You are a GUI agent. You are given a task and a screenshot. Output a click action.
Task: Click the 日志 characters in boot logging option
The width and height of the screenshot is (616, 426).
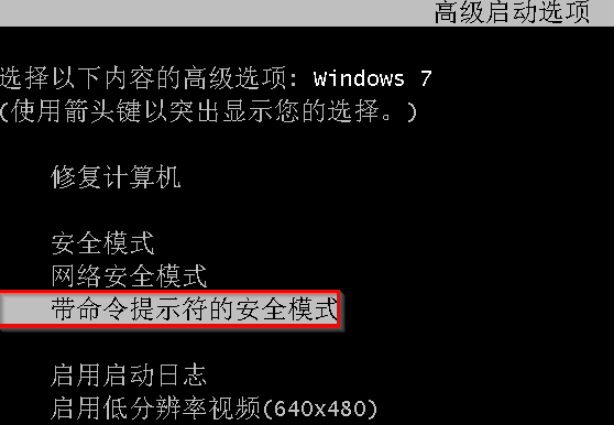pyautogui.click(x=181, y=375)
